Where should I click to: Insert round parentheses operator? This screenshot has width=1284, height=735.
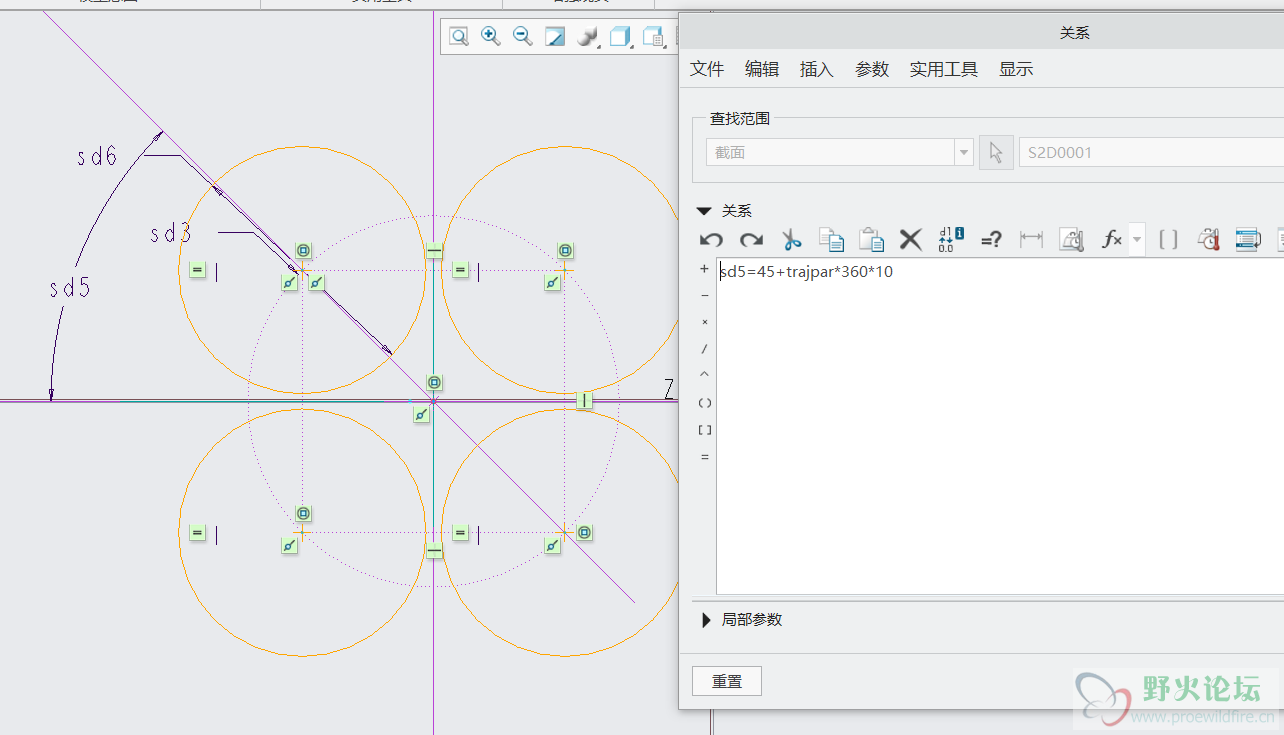pos(704,402)
